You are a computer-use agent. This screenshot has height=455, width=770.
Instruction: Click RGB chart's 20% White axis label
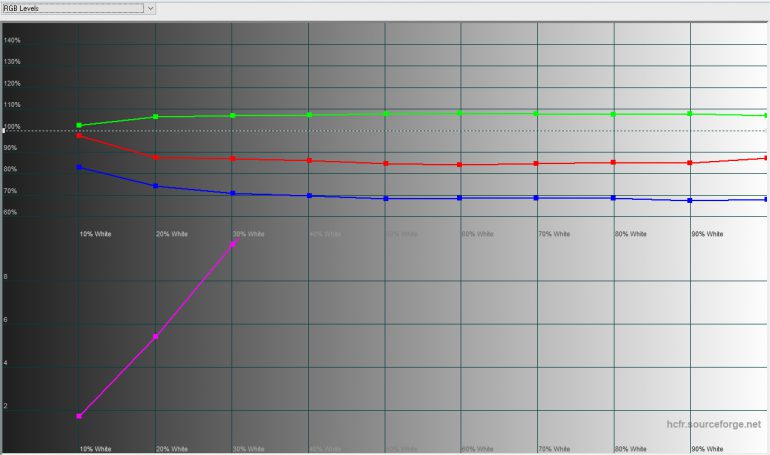coord(172,234)
